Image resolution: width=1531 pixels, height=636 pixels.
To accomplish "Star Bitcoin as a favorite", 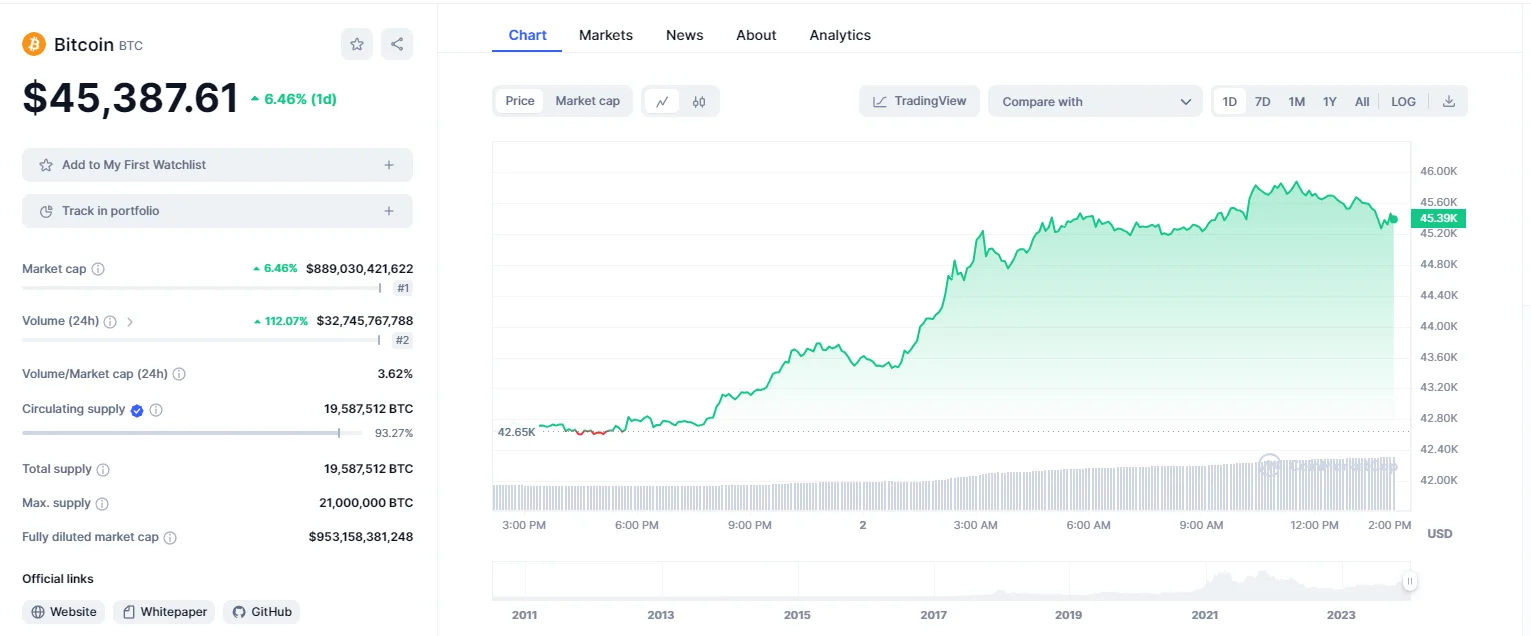I will 357,44.
